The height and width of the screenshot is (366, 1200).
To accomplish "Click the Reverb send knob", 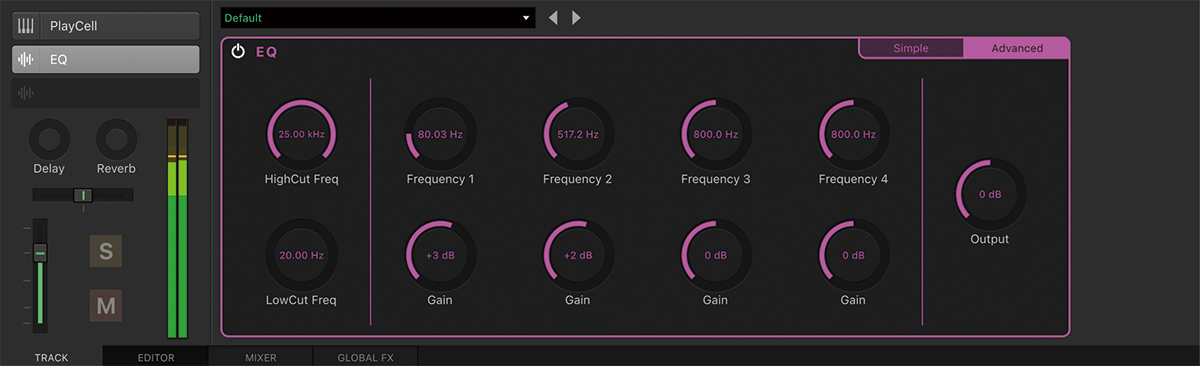I will pyautogui.click(x=116, y=139).
